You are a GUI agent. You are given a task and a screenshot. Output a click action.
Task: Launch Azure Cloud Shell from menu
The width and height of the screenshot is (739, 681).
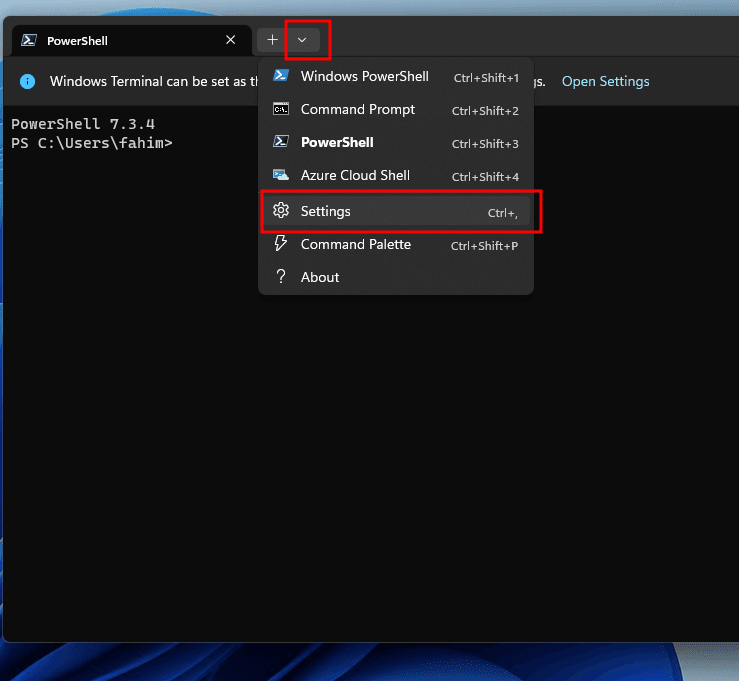click(x=396, y=176)
